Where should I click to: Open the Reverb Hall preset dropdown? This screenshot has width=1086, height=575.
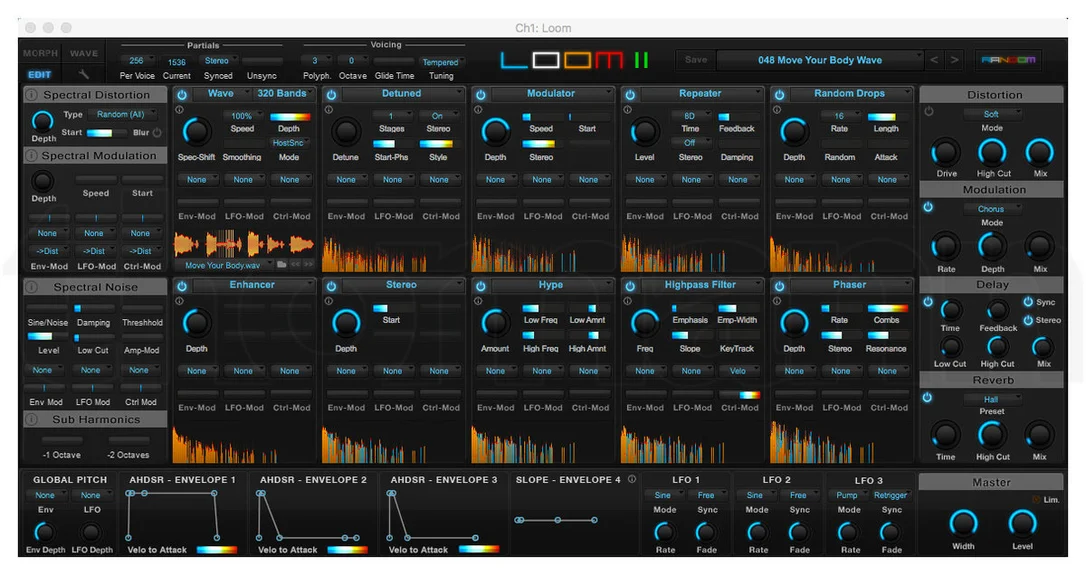click(x=992, y=399)
